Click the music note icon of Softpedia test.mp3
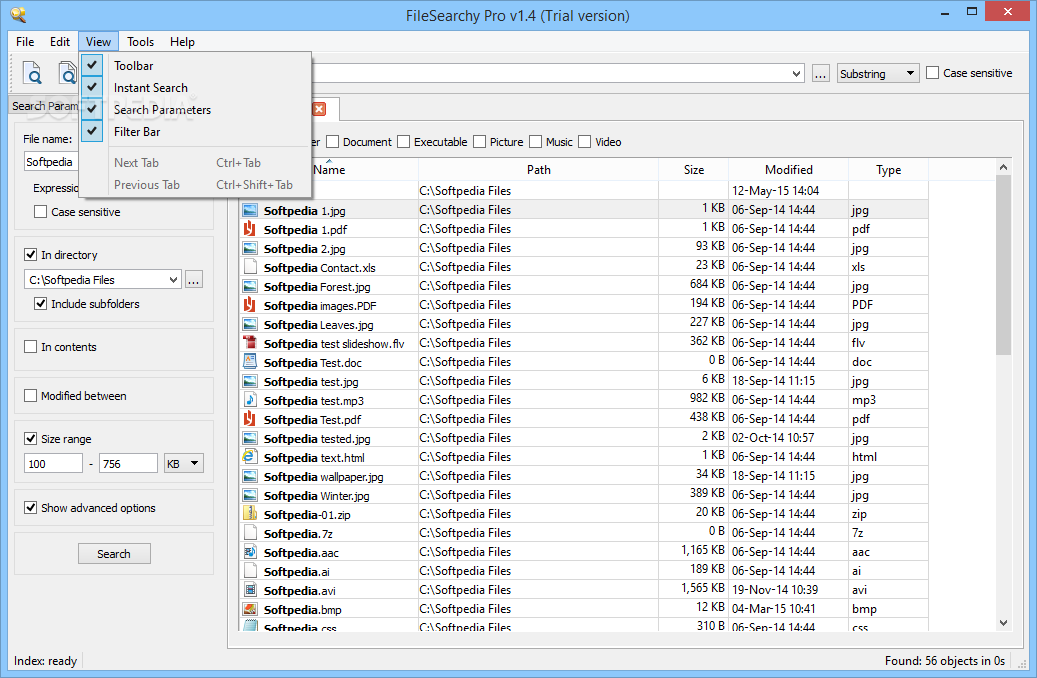Screen dimensions: 1037x678 [250, 400]
